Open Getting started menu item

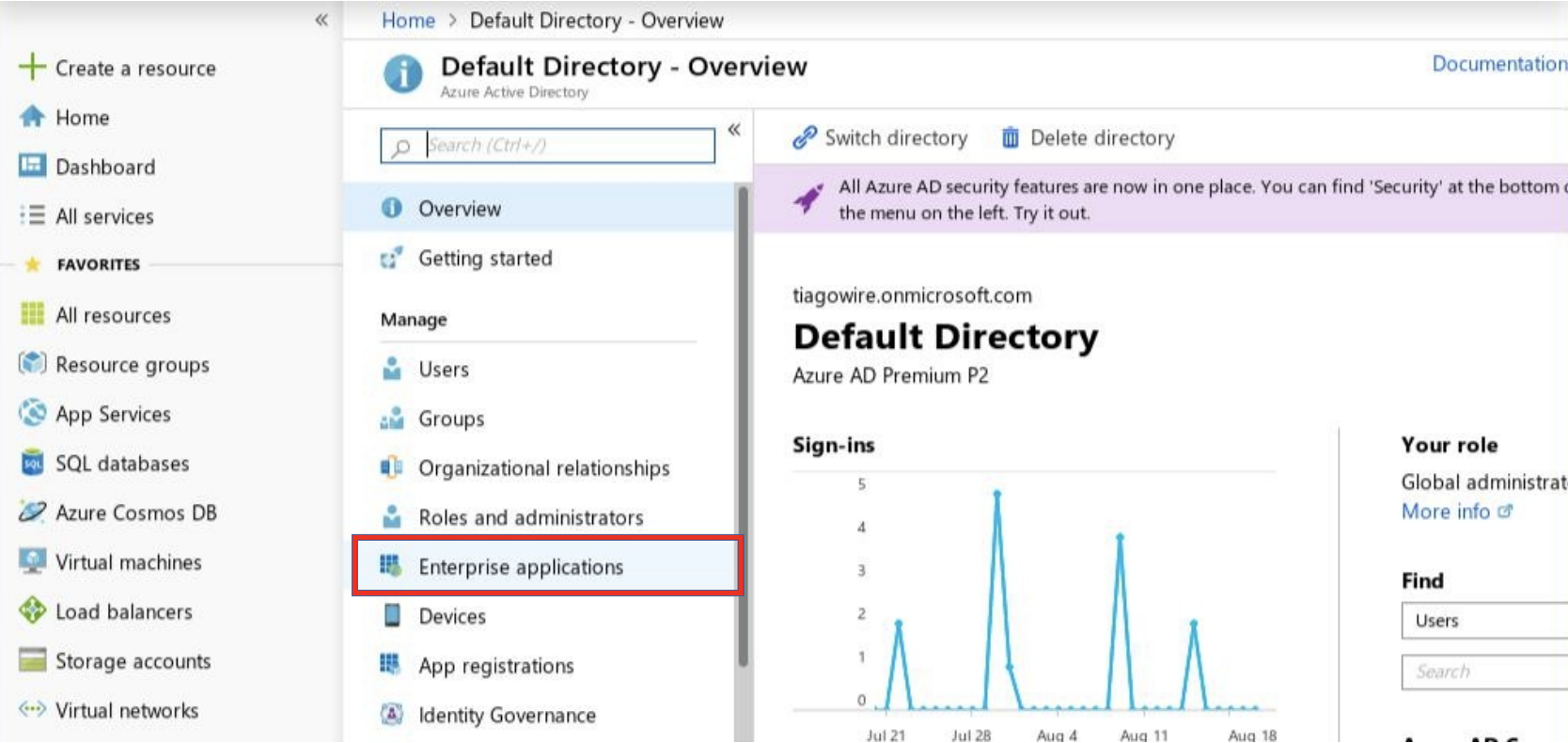(539, 258)
